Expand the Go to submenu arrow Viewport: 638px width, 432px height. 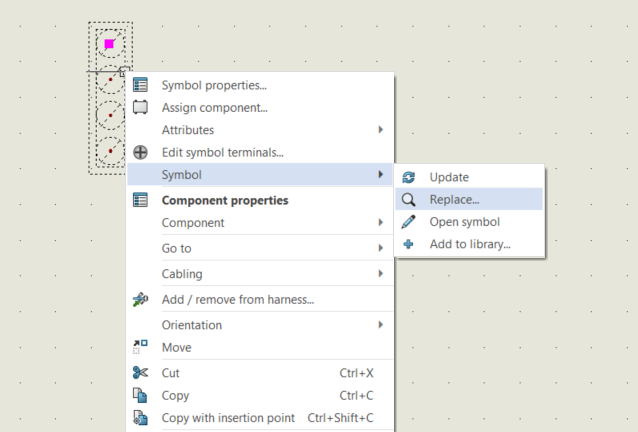[x=381, y=248]
